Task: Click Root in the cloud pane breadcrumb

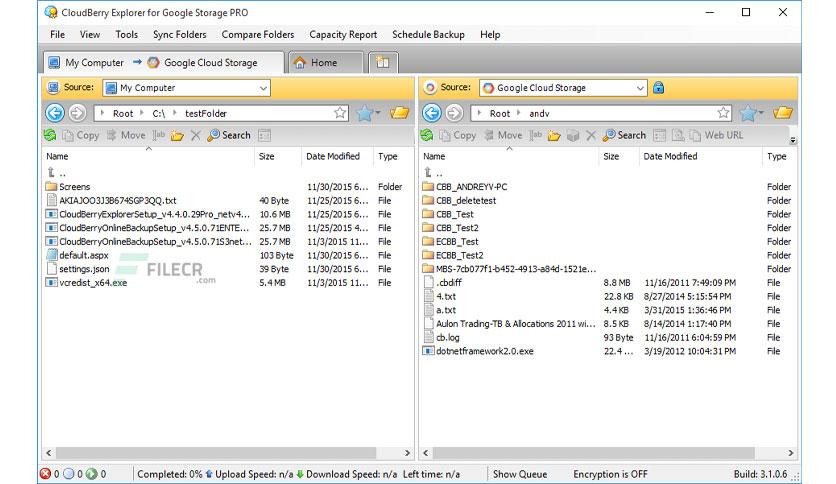Action: (500, 114)
